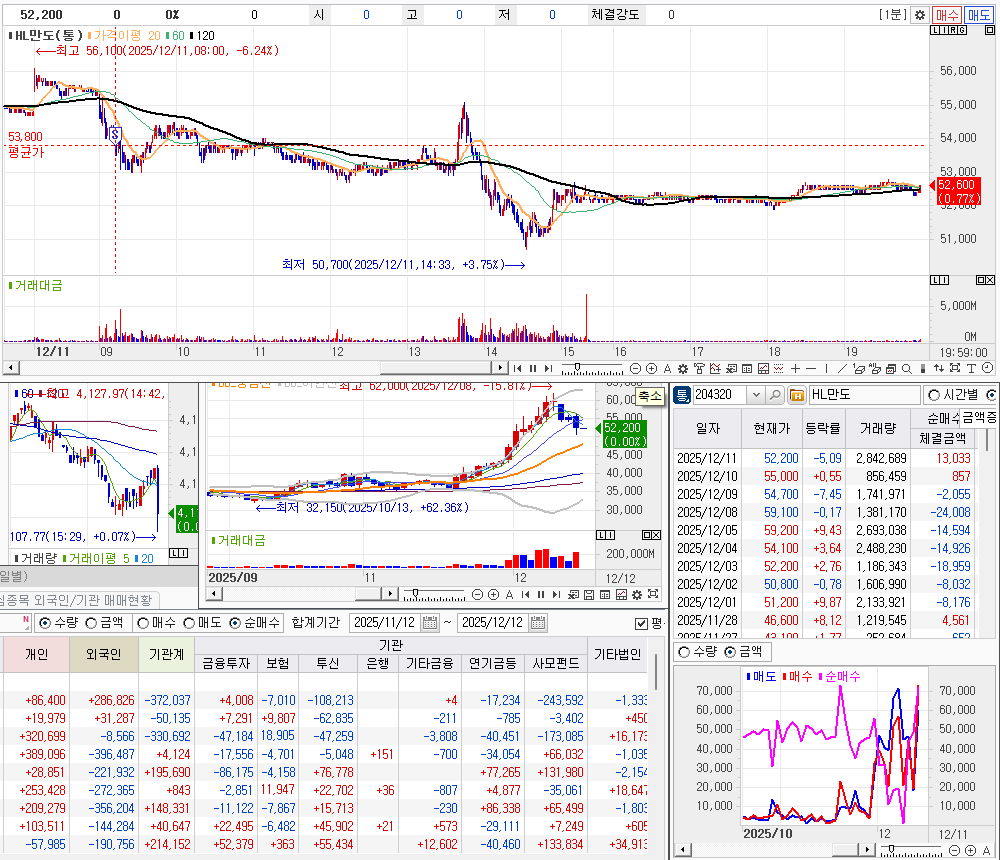This screenshot has width=1000, height=860.
Task: Click save disk icon in daily chart toolbar
Action: (589, 595)
